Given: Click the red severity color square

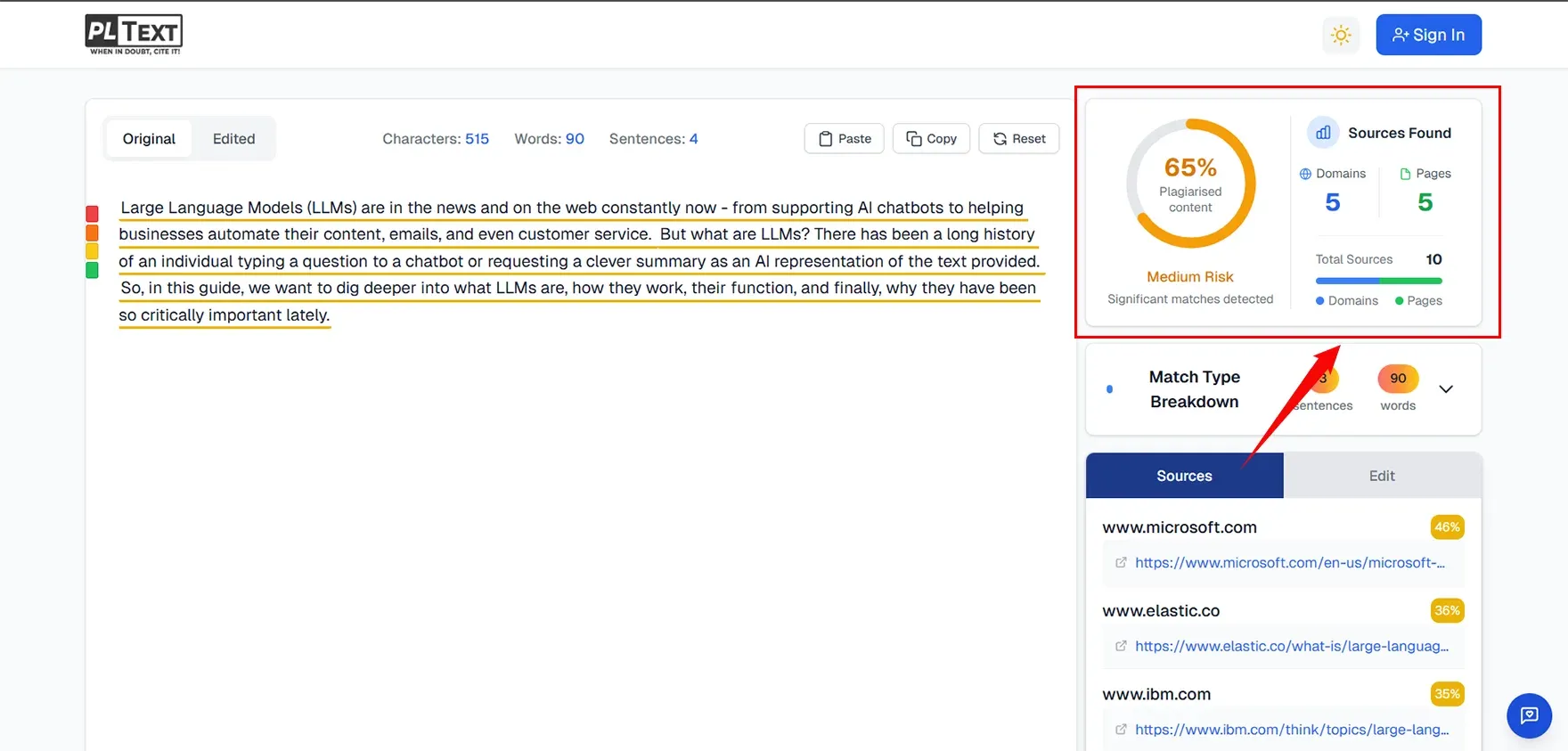Looking at the screenshot, I should click(x=92, y=214).
